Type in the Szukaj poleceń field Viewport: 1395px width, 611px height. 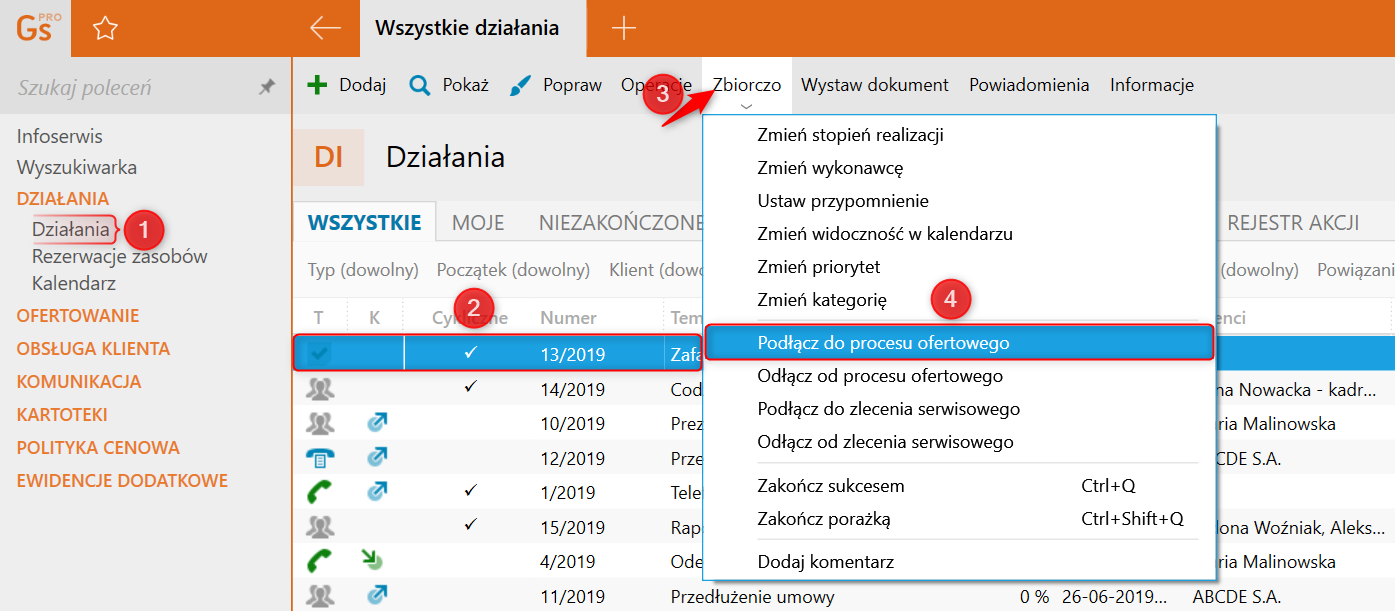pyautogui.click(x=130, y=88)
